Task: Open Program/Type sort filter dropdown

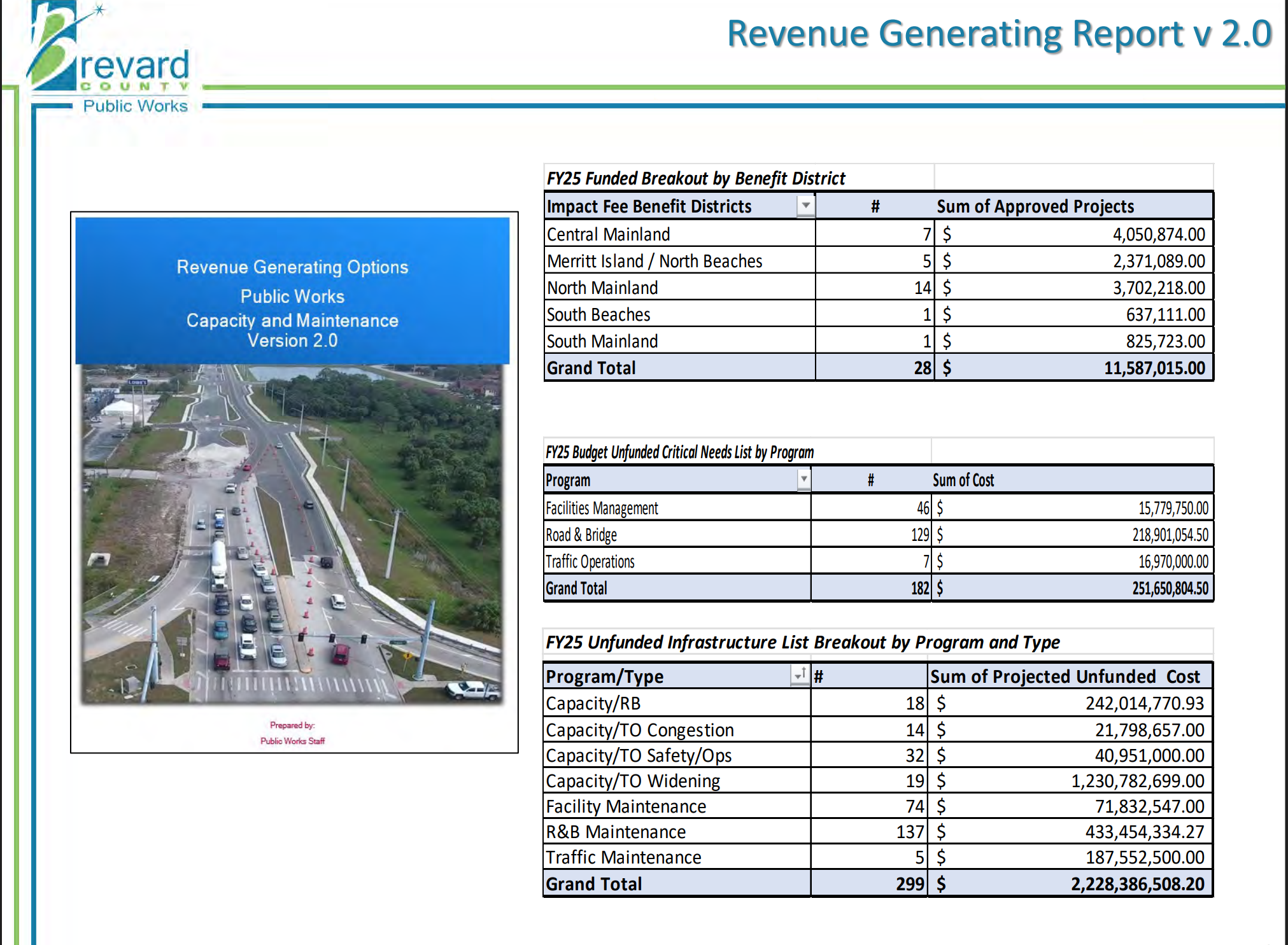Action: (799, 675)
